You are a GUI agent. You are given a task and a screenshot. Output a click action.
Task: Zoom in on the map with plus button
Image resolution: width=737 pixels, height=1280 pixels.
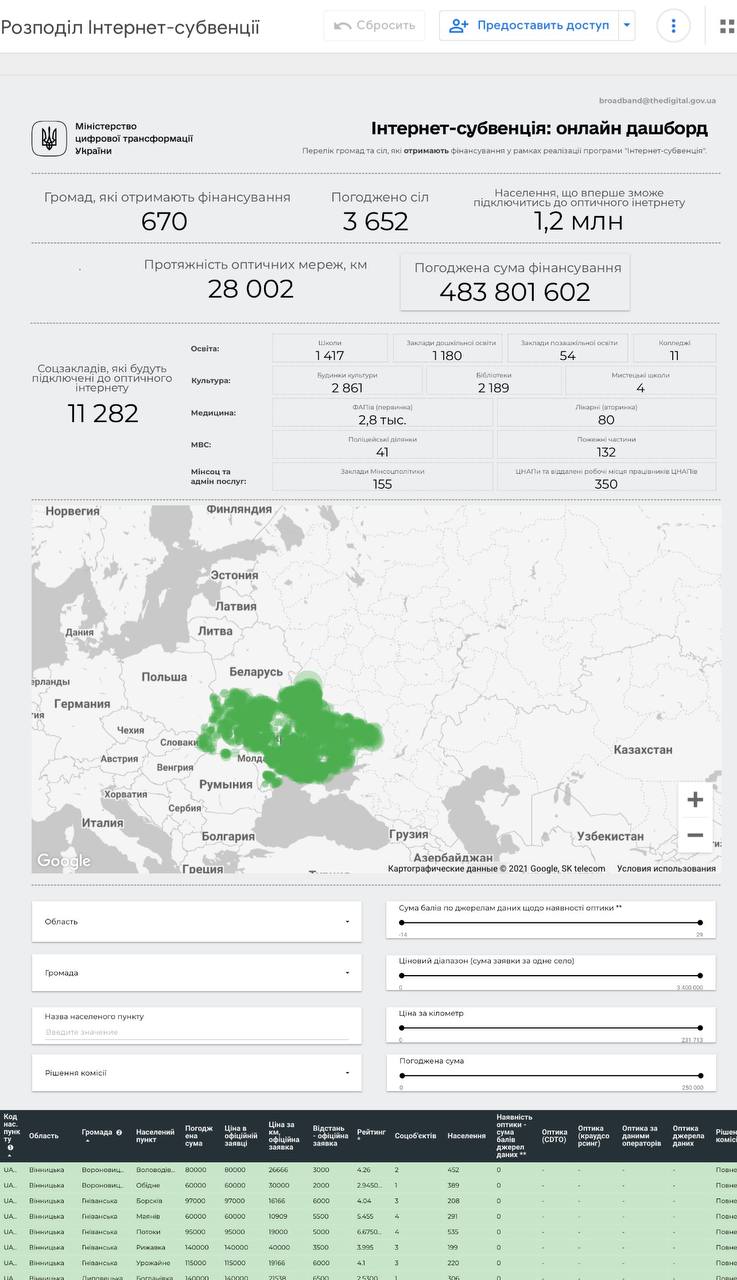[x=695, y=800]
